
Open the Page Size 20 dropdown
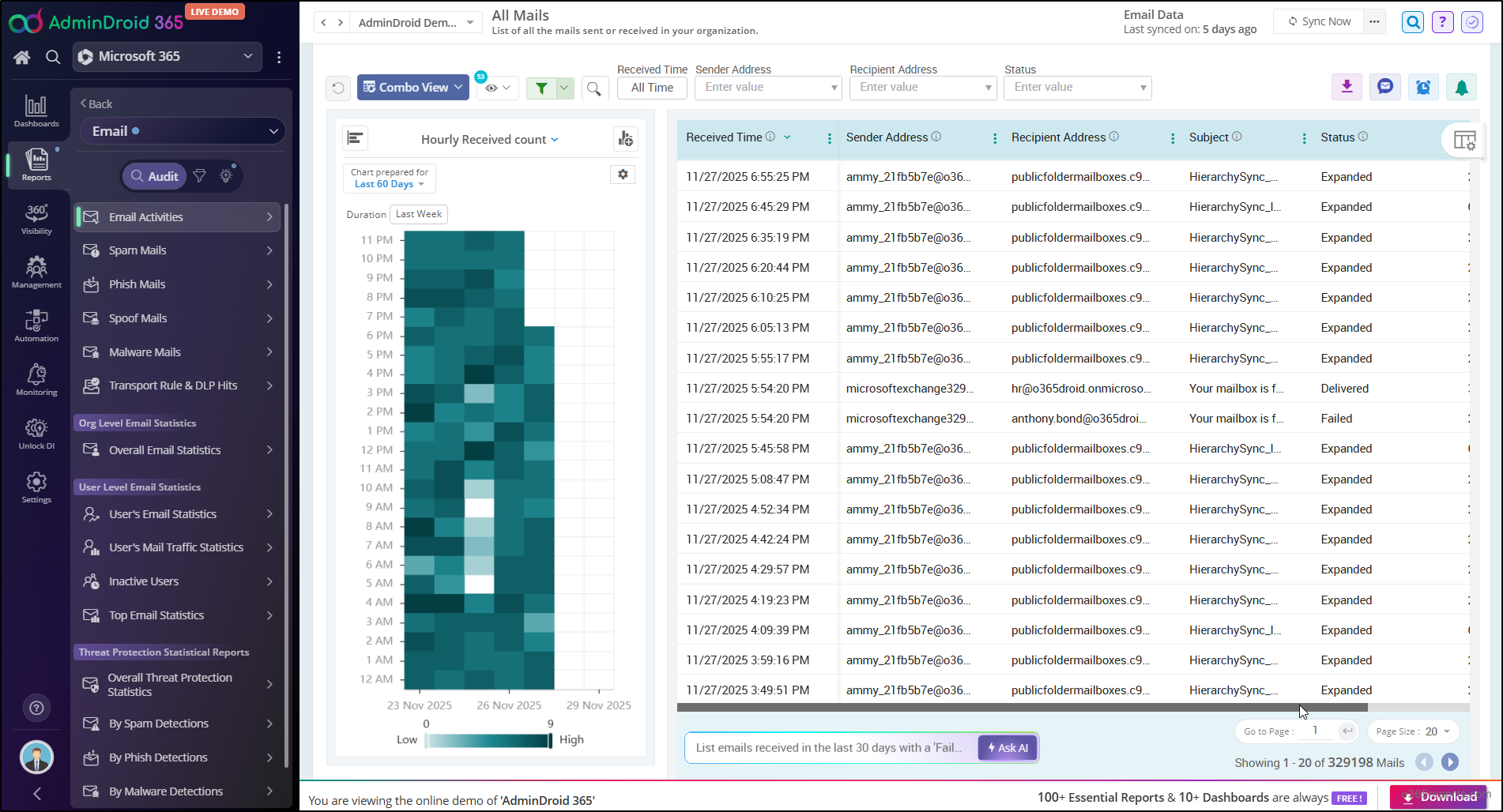(1412, 731)
